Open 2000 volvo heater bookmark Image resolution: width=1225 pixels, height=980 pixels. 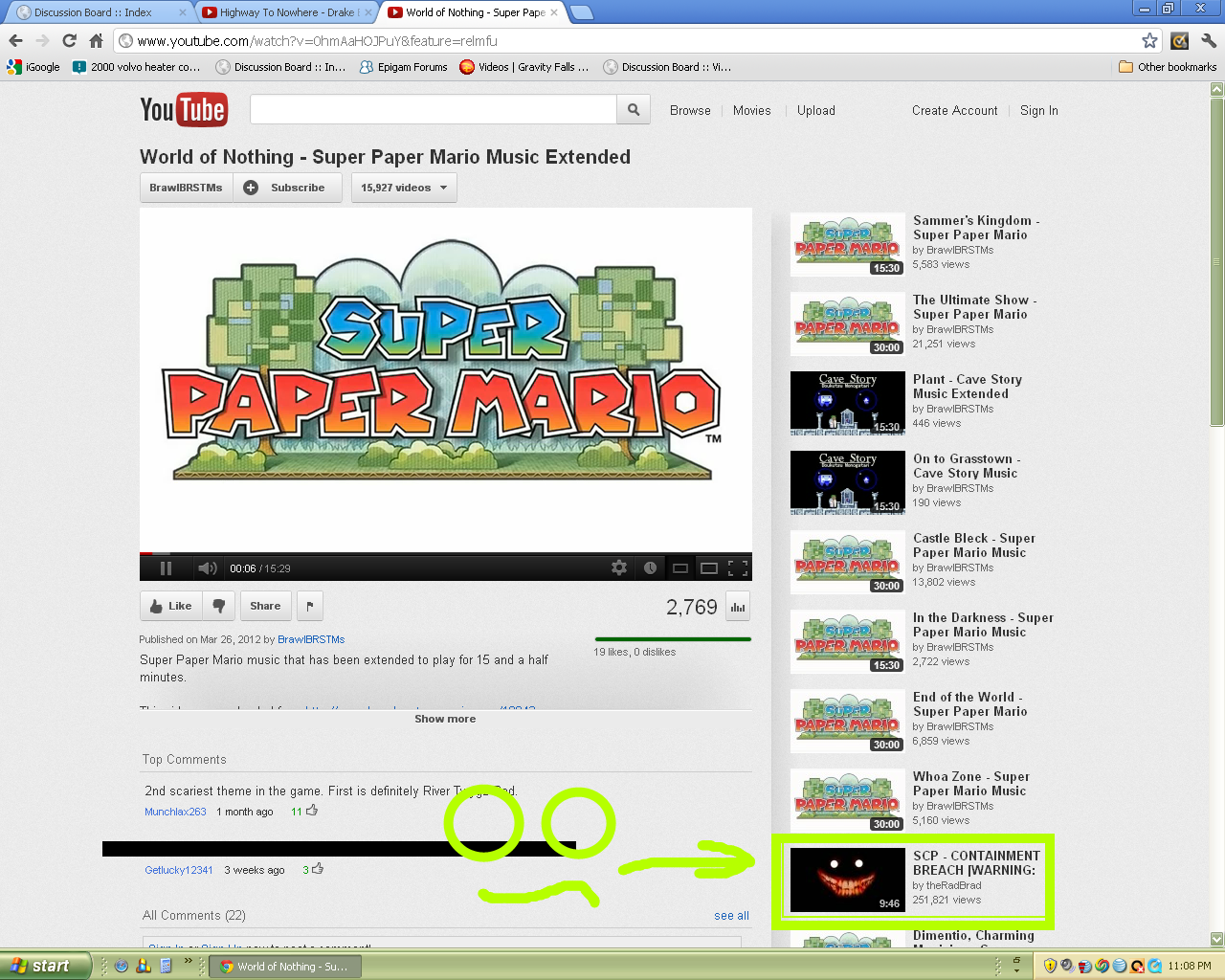point(136,67)
